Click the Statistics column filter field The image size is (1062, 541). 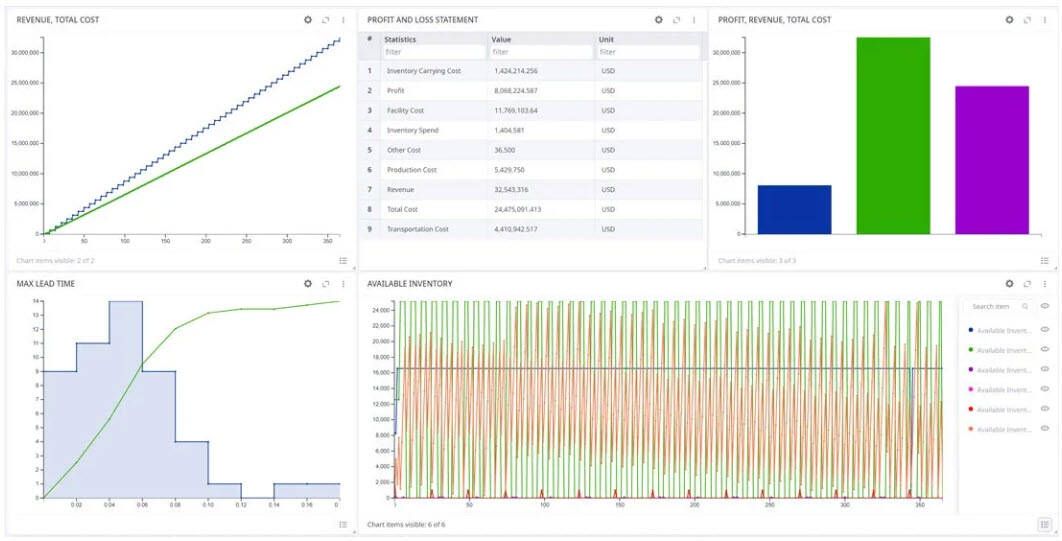click(x=431, y=52)
